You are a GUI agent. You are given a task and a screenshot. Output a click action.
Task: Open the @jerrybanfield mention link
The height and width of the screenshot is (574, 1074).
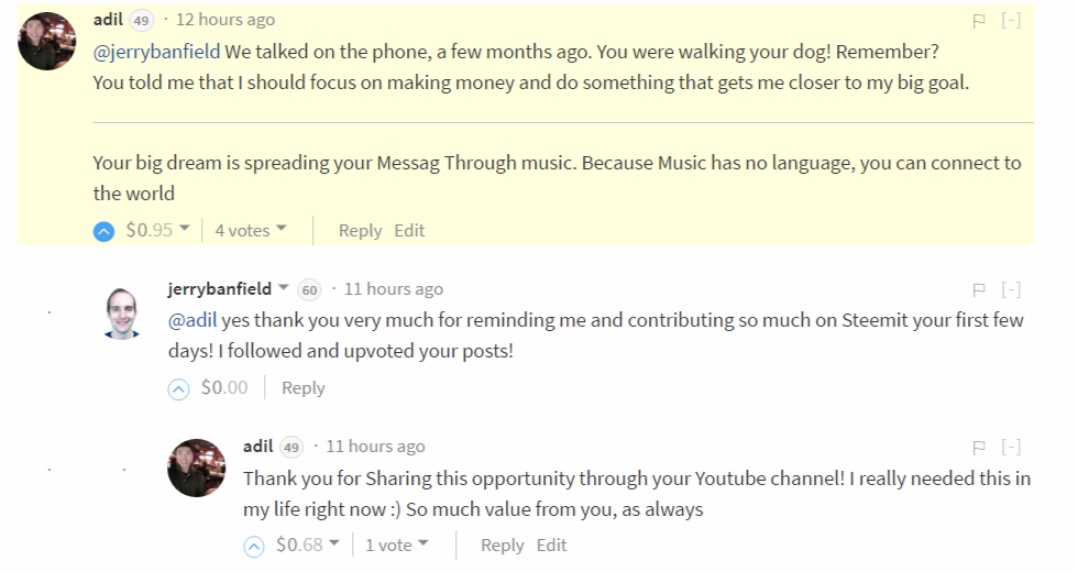coord(156,52)
